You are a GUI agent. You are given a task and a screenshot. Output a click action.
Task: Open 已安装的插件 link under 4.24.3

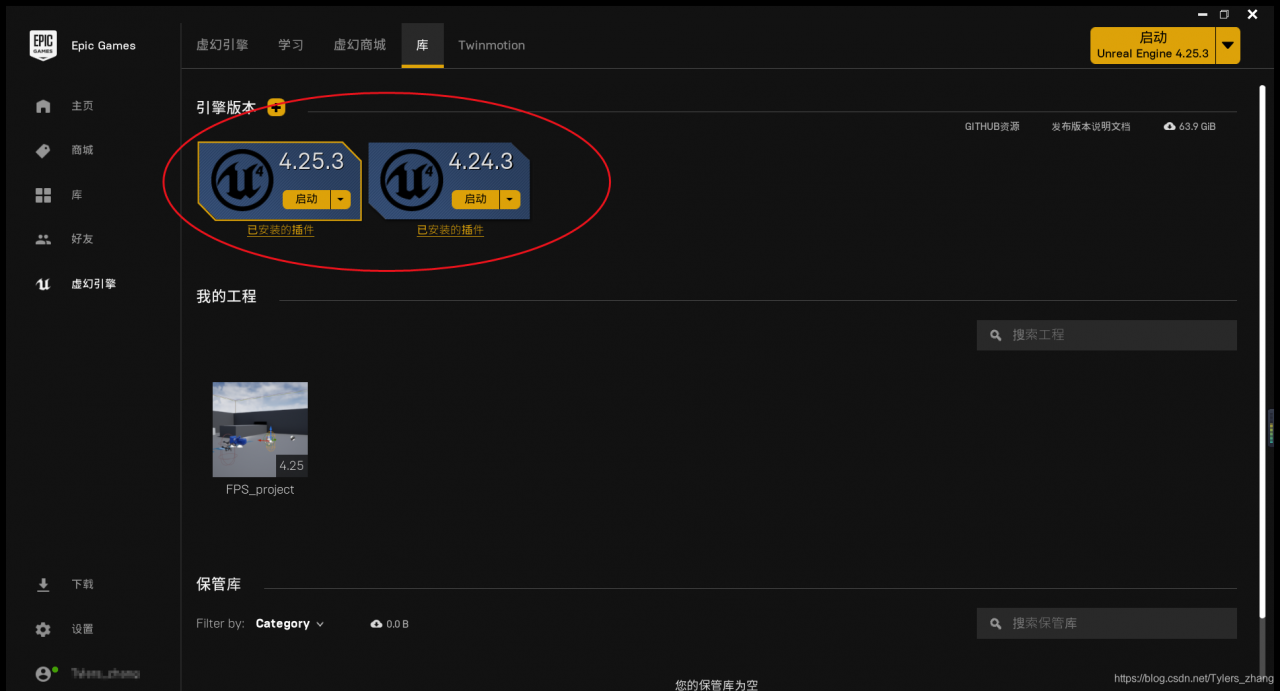(x=451, y=230)
